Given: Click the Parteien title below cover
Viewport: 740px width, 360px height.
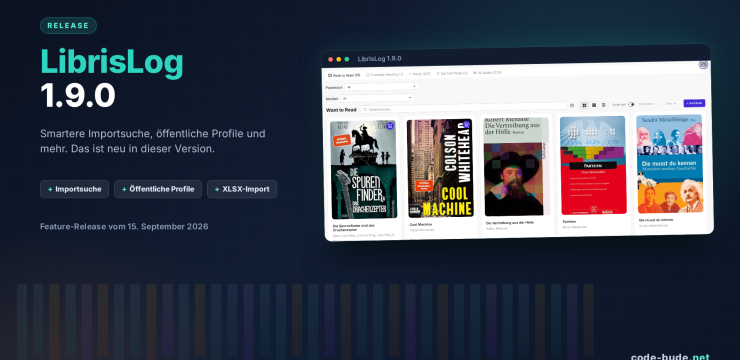Looking at the screenshot, I should (570, 221).
